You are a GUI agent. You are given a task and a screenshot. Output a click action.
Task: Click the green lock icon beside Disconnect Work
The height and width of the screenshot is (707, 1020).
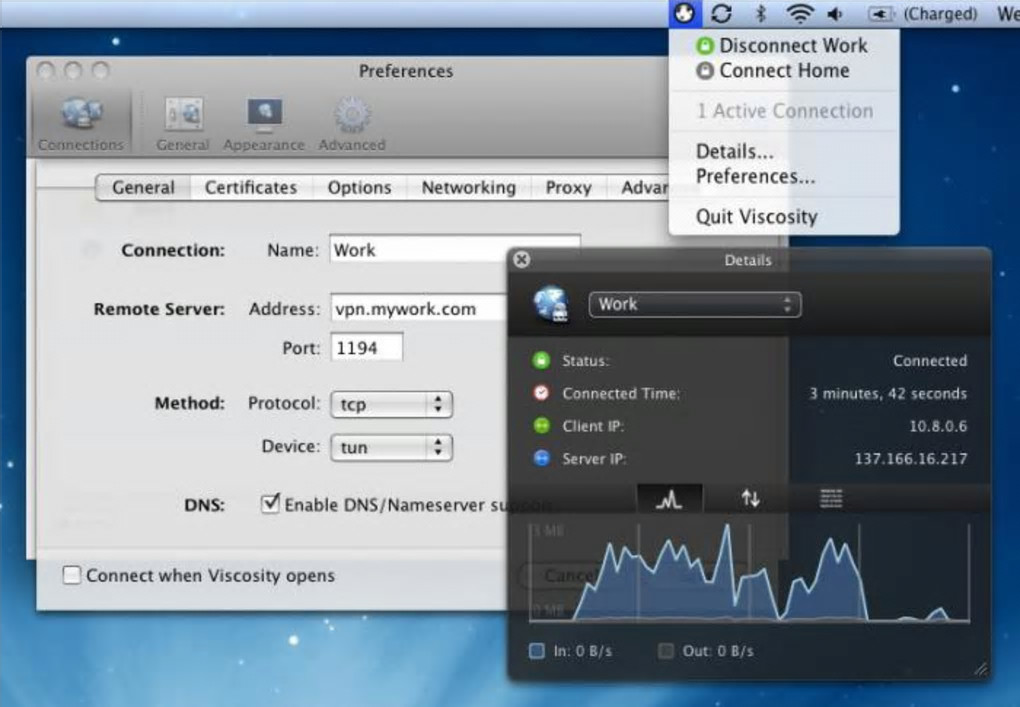click(x=705, y=46)
